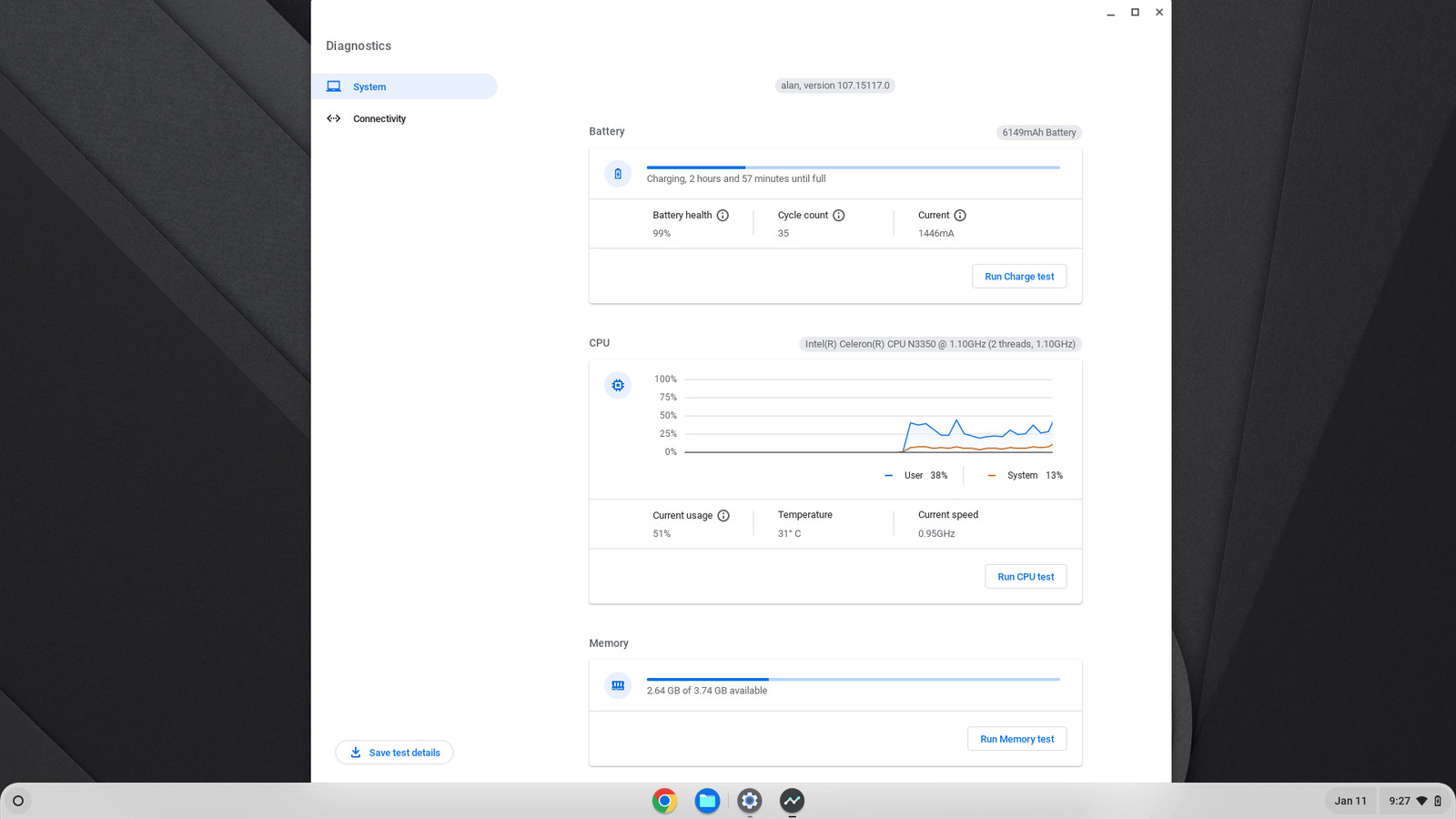Open Diagnostics app icon on shelf
This screenshot has width=1456, height=819.
(792, 801)
